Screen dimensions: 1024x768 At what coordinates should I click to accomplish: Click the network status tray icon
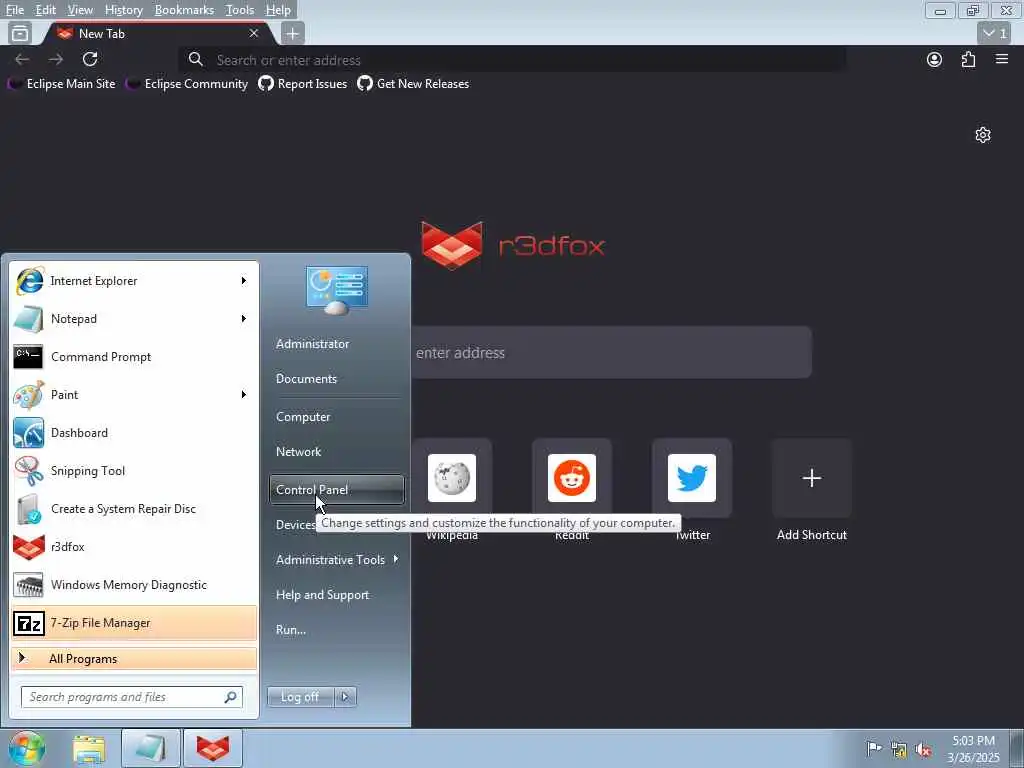(x=899, y=749)
